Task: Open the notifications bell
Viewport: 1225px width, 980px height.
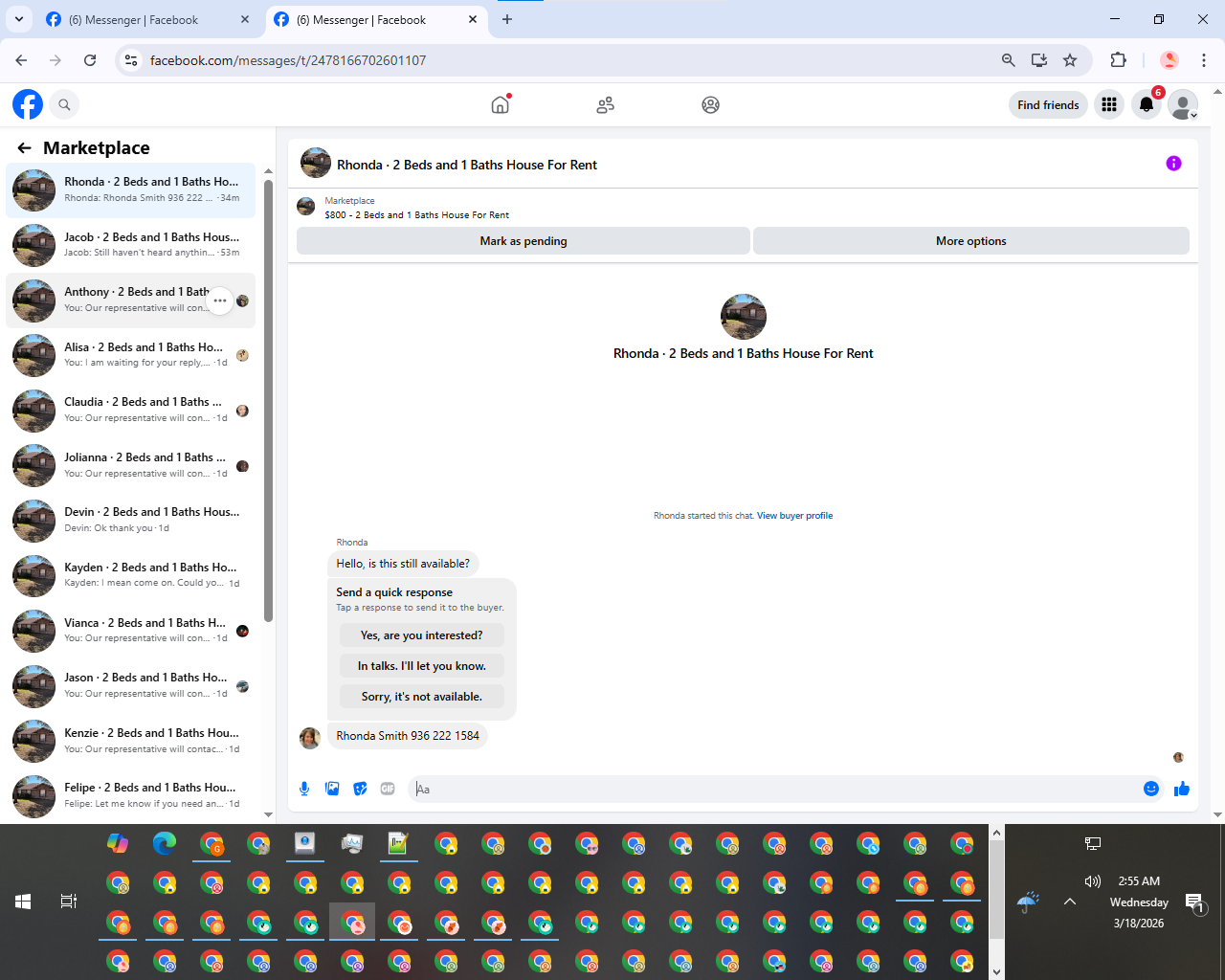Action: coord(1147,104)
